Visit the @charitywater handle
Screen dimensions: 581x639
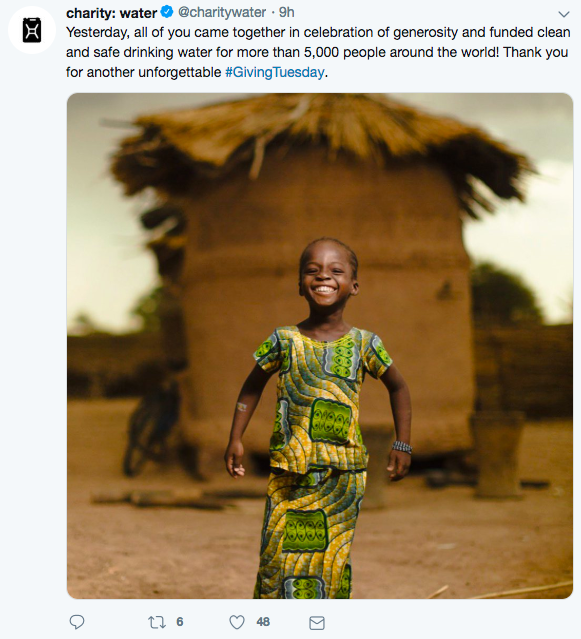[222, 12]
